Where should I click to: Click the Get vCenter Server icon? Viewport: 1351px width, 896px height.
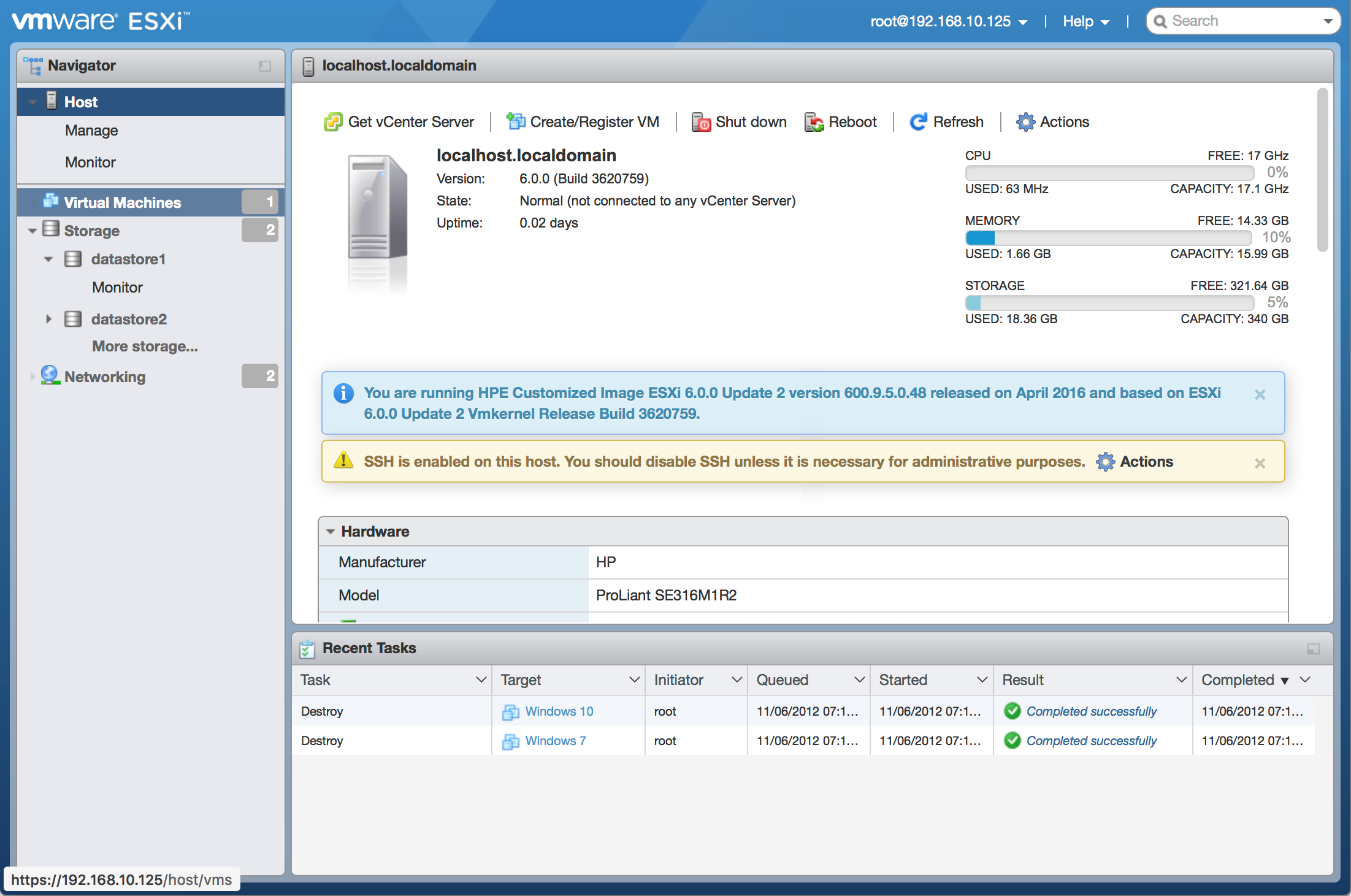coord(333,122)
